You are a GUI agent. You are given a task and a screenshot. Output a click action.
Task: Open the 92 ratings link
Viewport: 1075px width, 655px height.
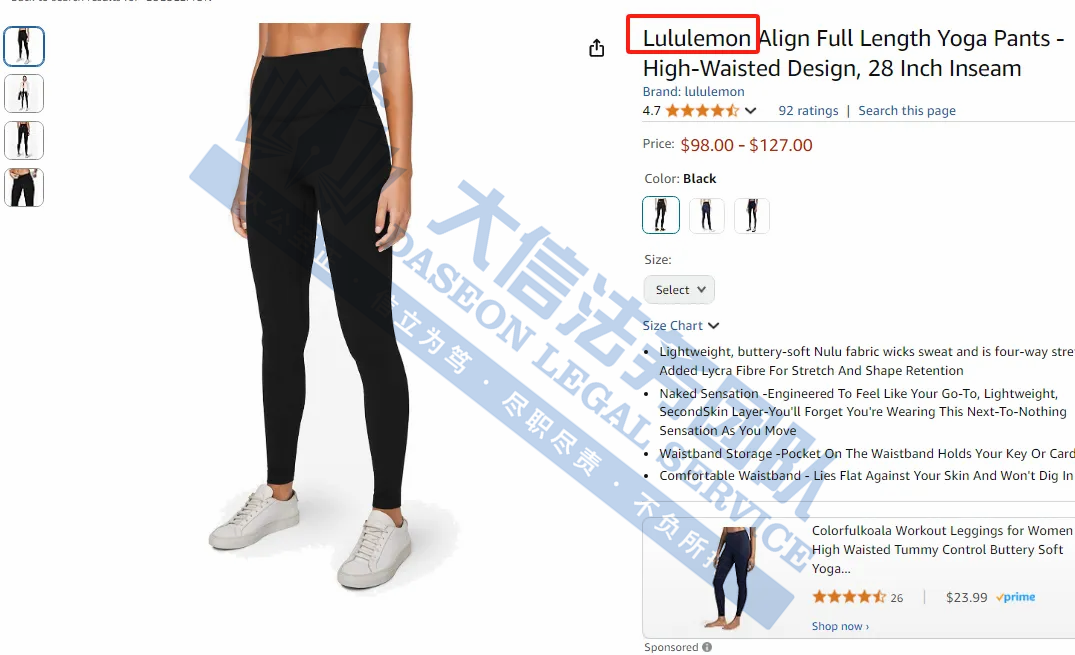[808, 110]
